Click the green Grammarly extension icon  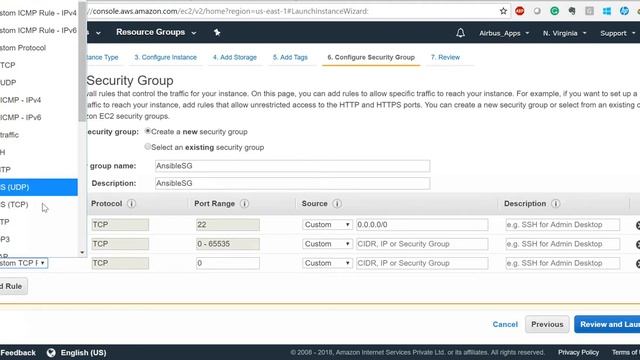pos(554,11)
